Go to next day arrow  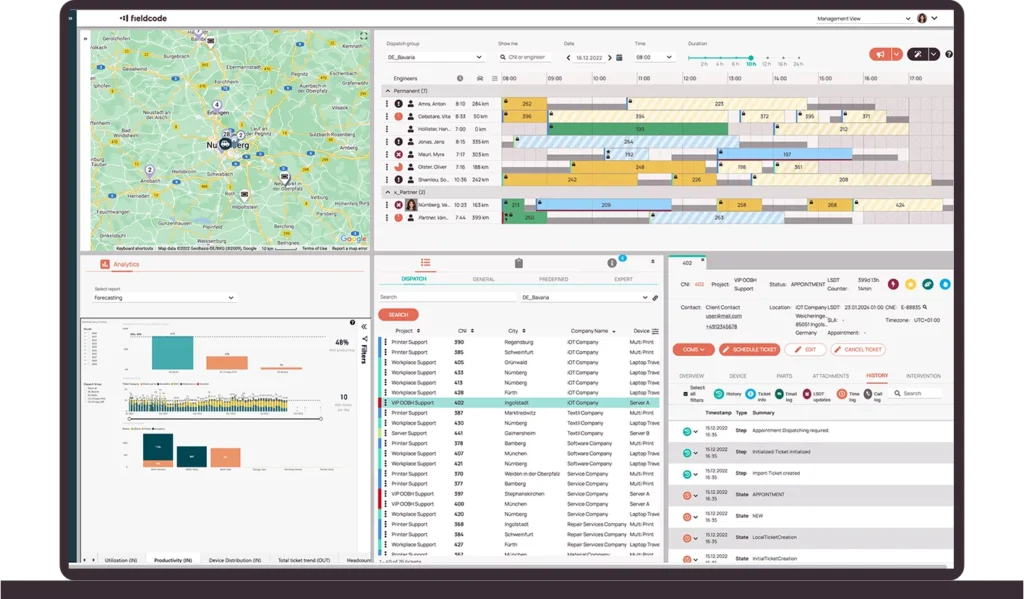coord(611,58)
